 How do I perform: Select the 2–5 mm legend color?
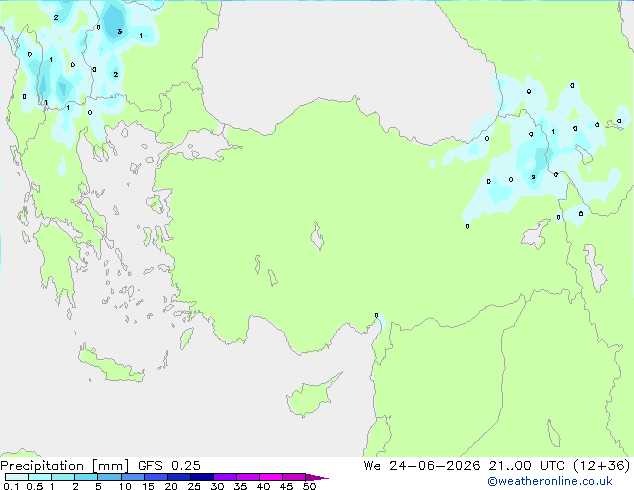pyautogui.click(x=86, y=477)
